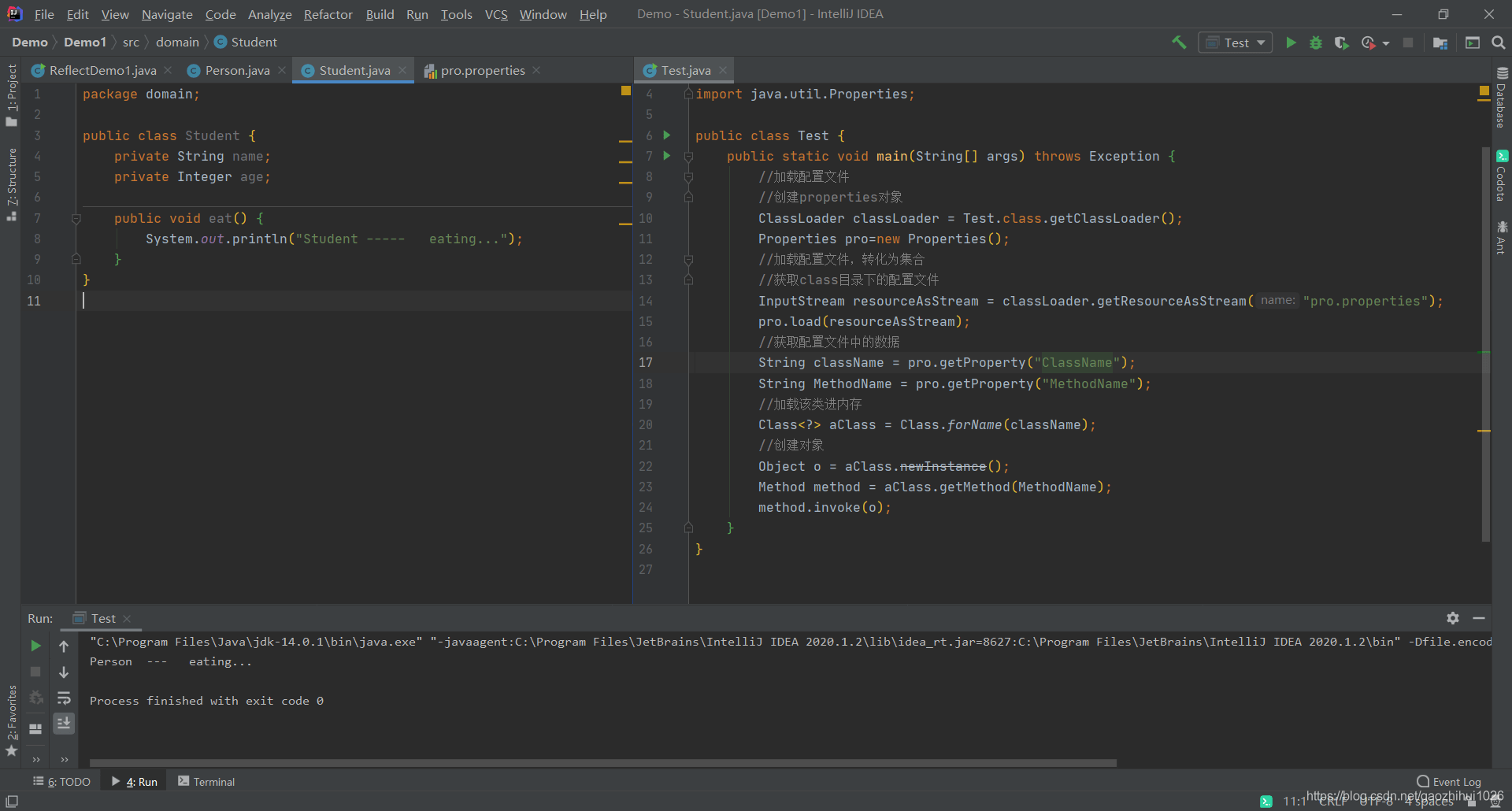Toggle soft-wrap in the Run console
Image resolution: width=1512 pixels, height=811 pixels.
click(x=64, y=698)
